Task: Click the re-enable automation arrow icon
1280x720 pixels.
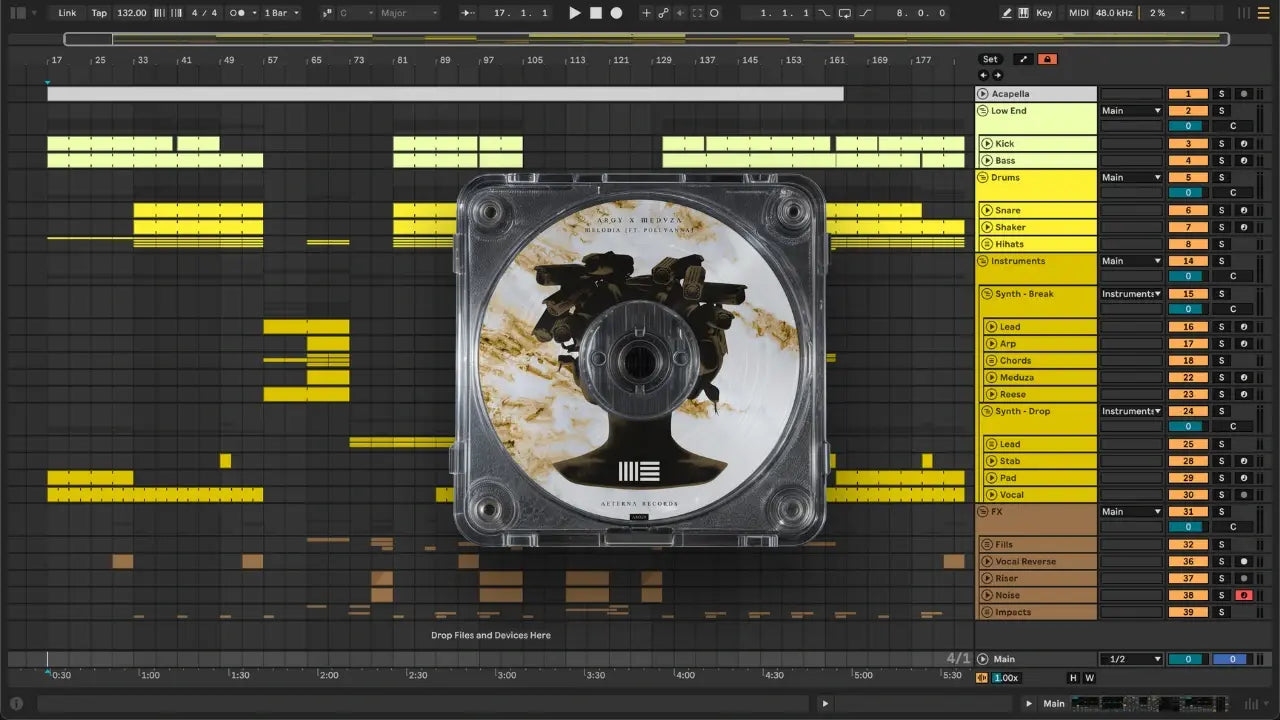Action: click(680, 13)
